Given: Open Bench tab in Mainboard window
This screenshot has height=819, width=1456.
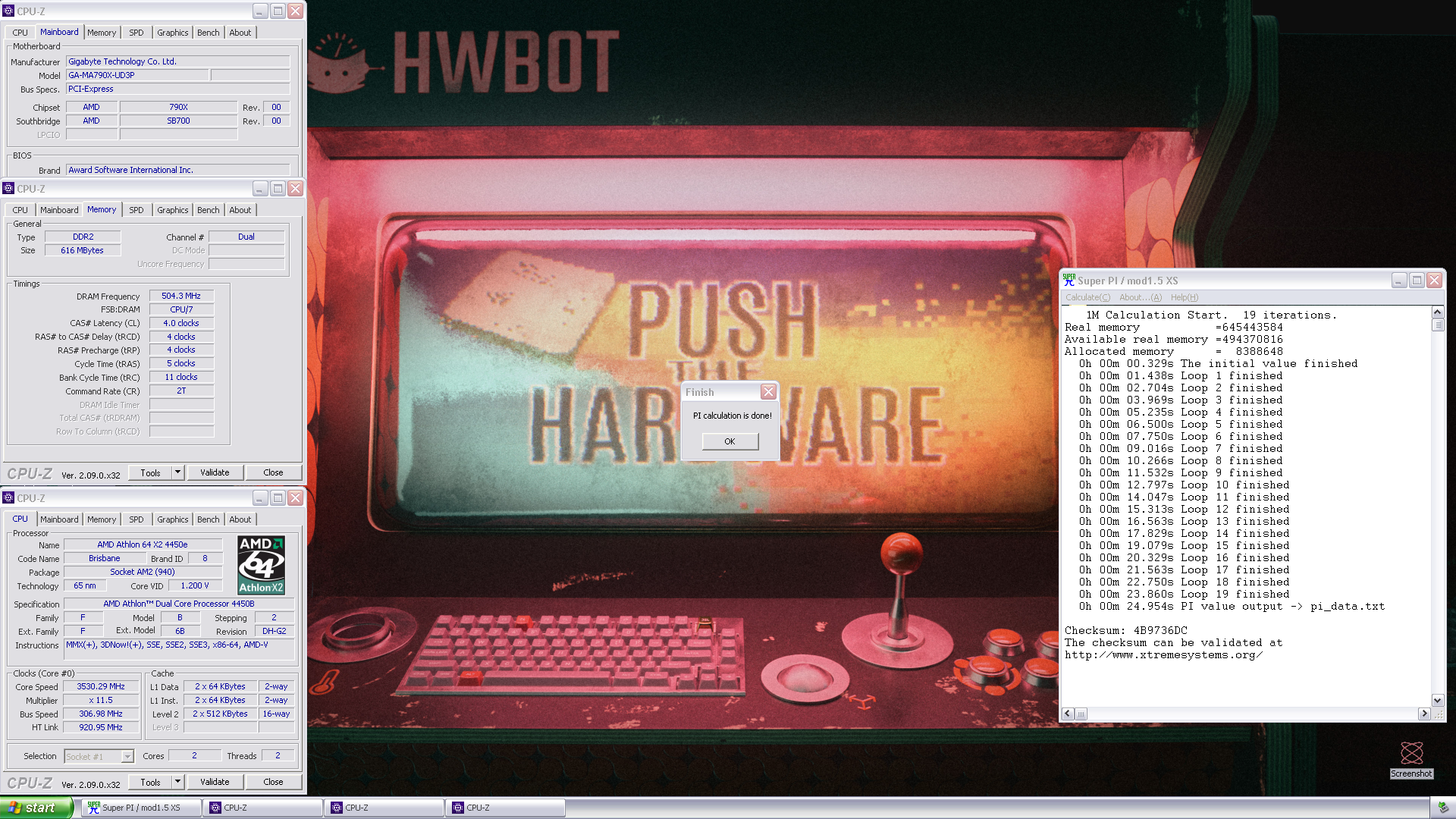Looking at the screenshot, I should click(x=209, y=33).
